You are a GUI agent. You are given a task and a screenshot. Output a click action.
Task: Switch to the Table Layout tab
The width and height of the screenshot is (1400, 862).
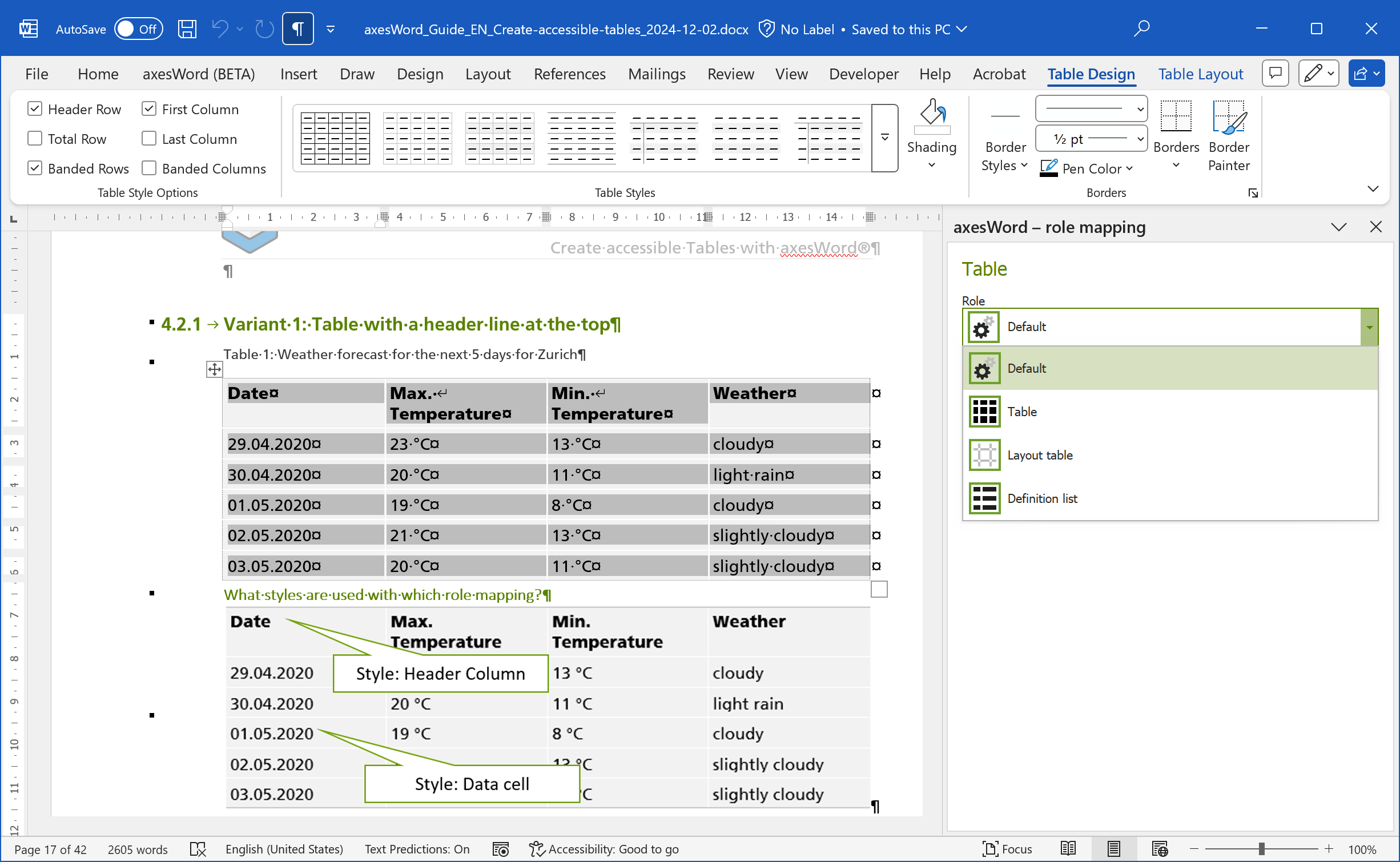pyautogui.click(x=1200, y=74)
